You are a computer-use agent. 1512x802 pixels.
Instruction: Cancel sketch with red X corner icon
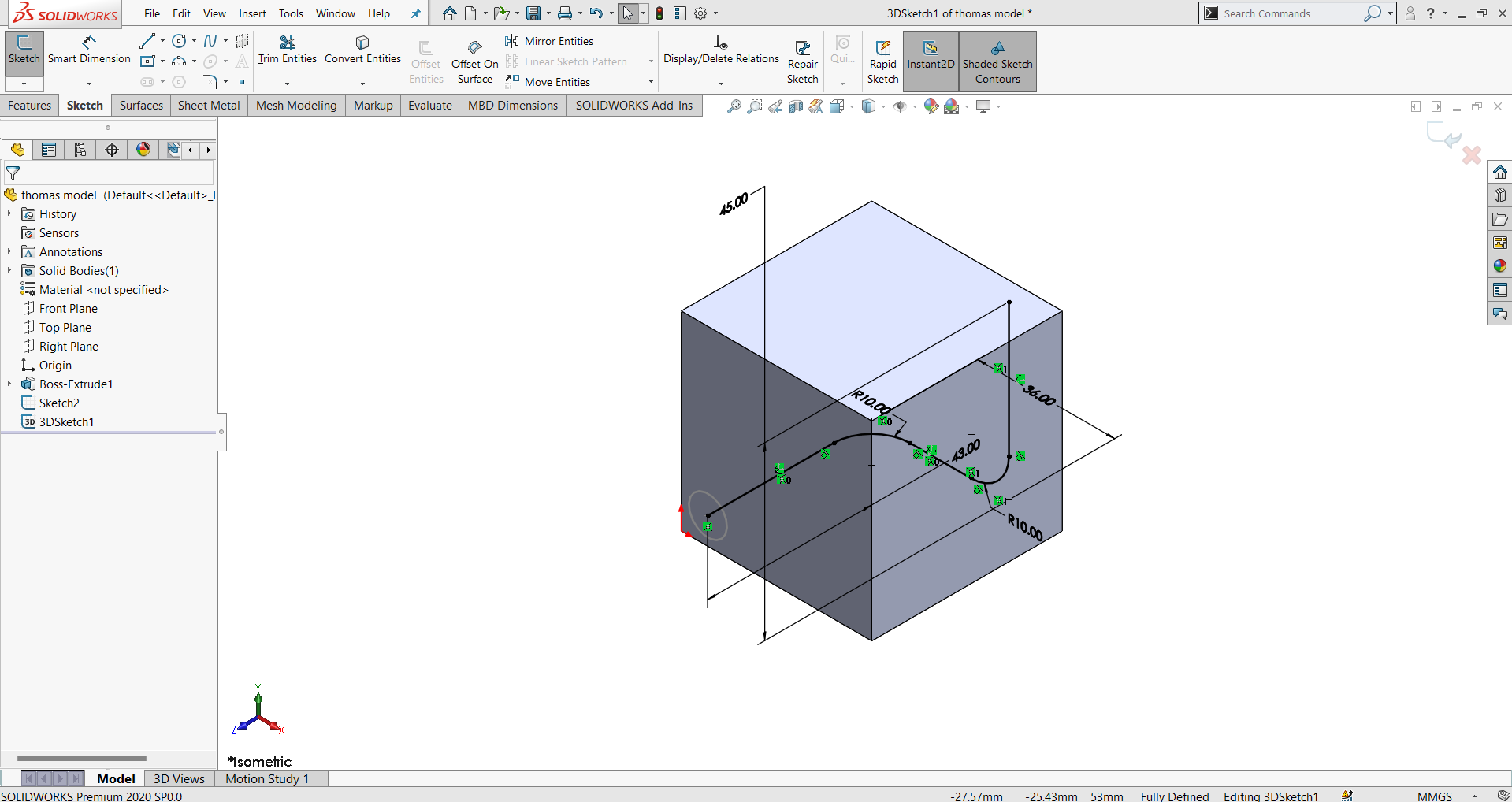(1471, 155)
